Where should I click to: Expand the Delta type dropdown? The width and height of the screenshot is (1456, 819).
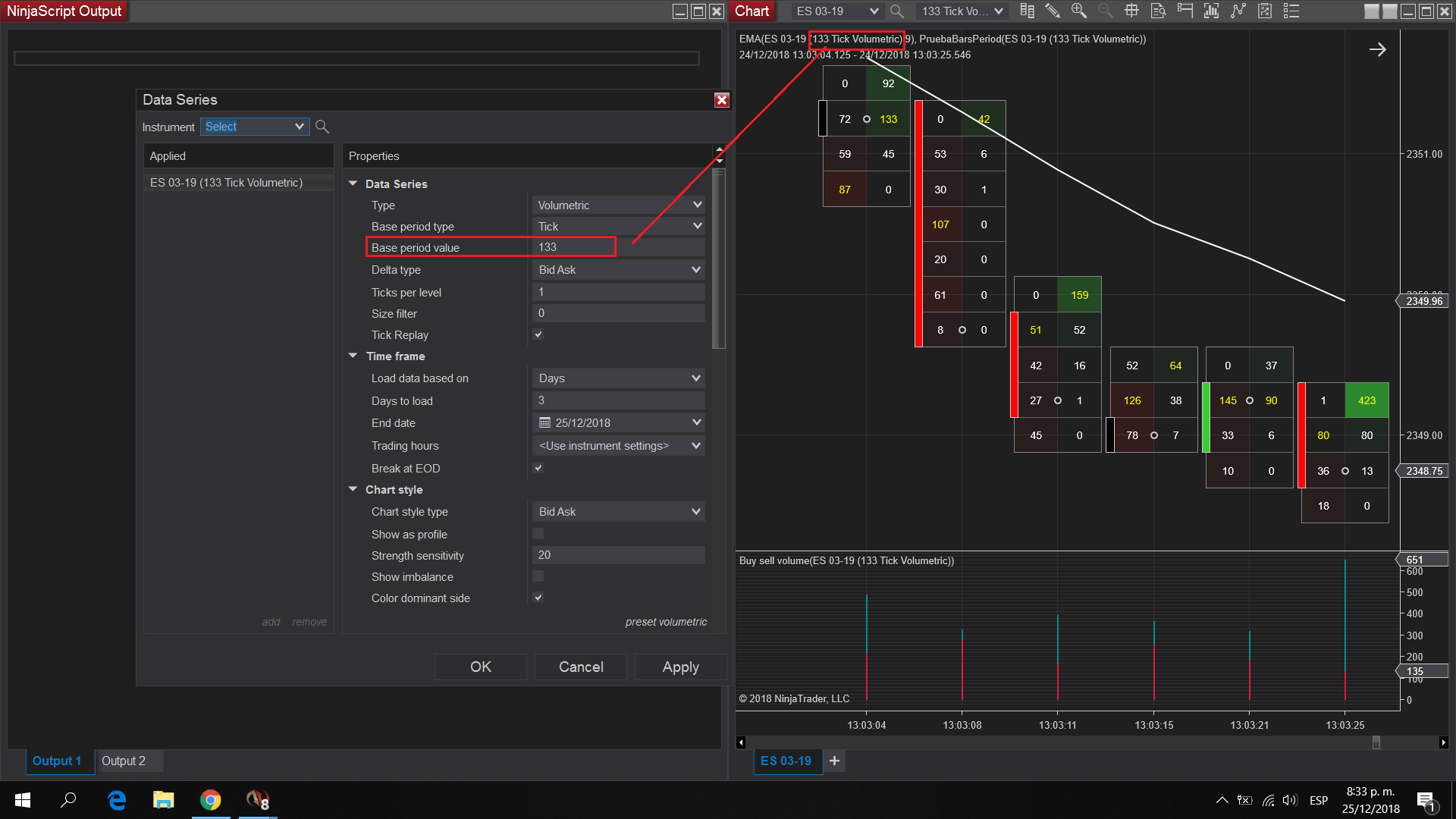pyautogui.click(x=619, y=269)
